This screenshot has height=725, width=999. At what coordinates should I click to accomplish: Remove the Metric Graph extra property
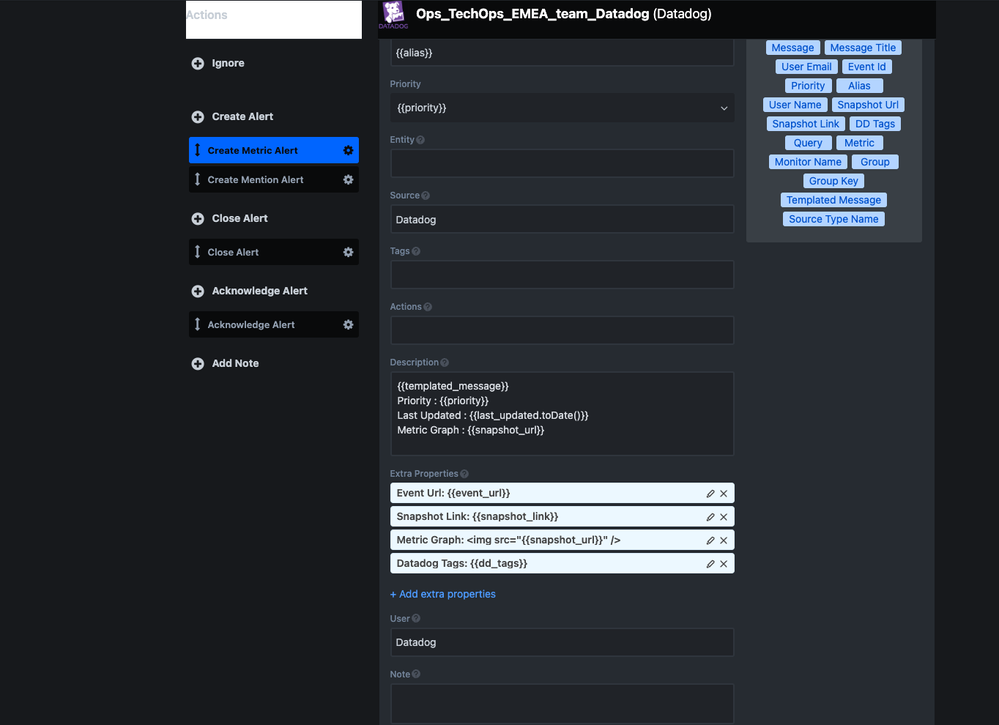tap(724, 540)
